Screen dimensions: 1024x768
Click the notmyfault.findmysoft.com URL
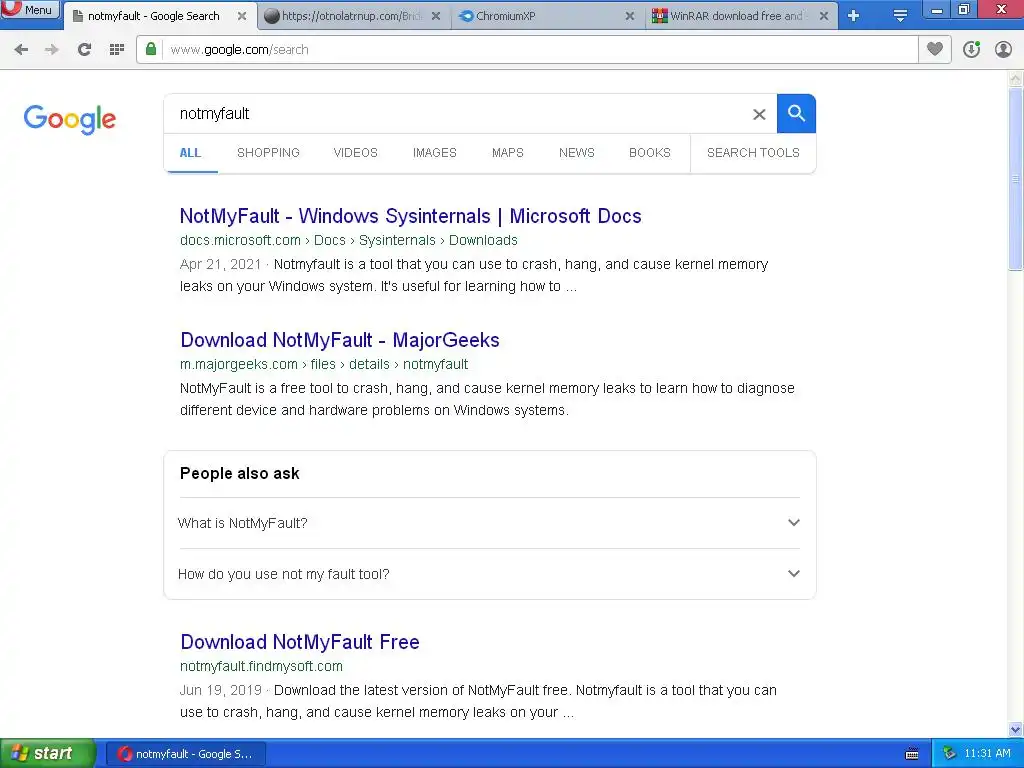pyautogui.click(x=261, y=666)
